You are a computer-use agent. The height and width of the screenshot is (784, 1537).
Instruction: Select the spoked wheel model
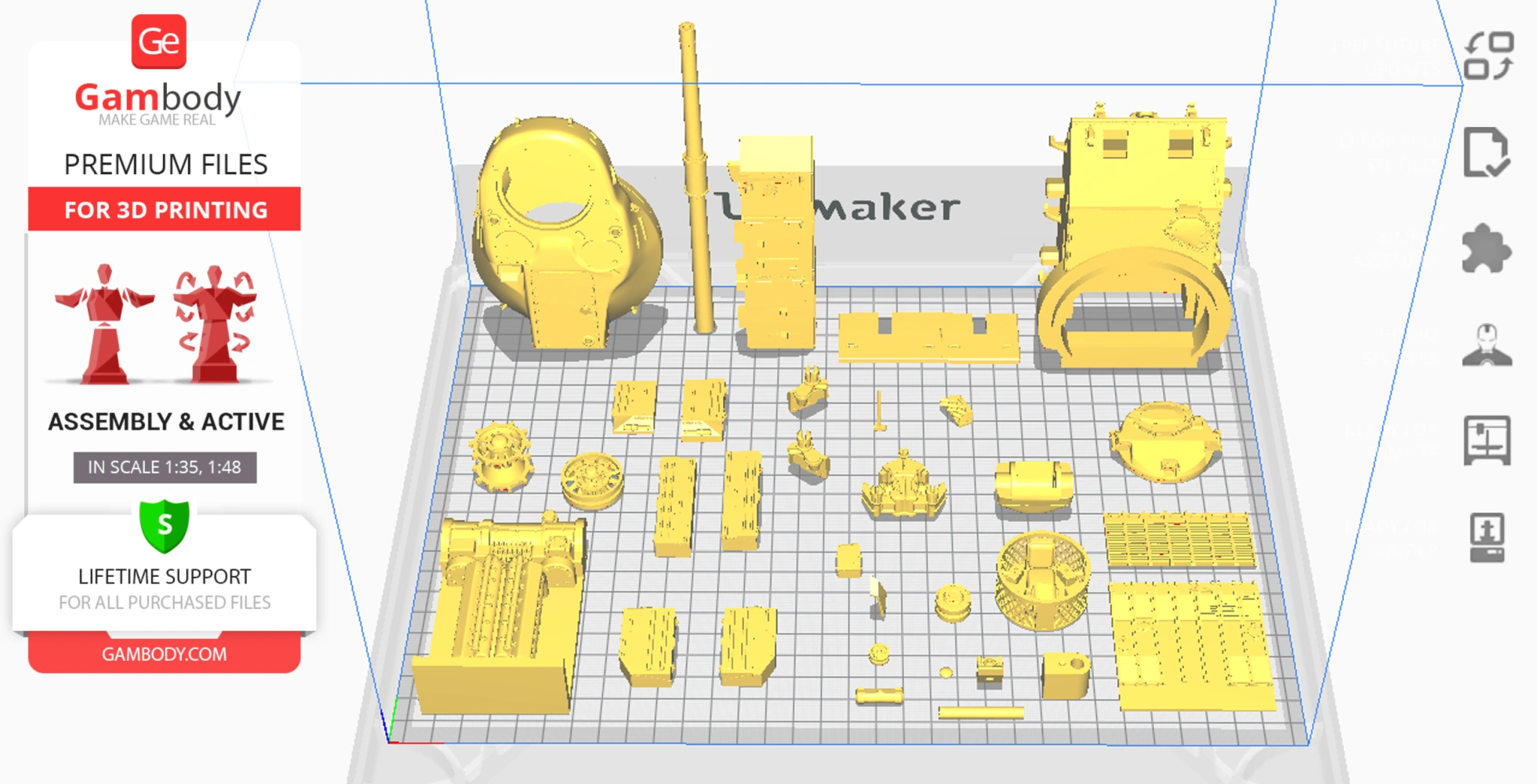[593, 479]
